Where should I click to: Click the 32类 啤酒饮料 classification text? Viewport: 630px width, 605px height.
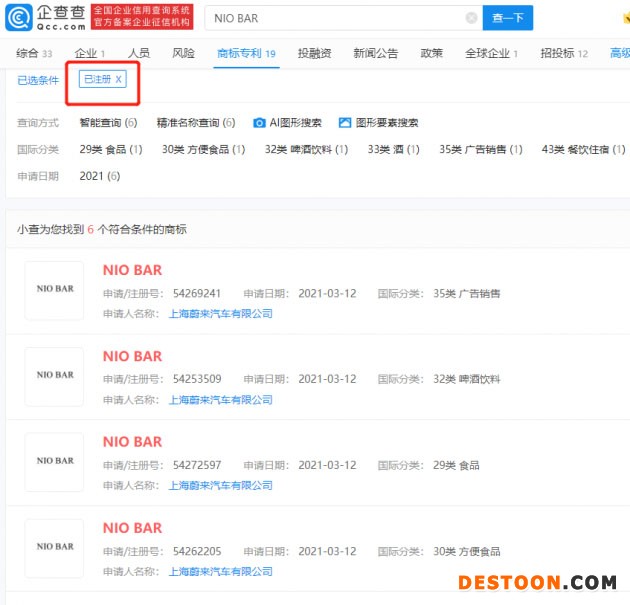tap(466, 379)
